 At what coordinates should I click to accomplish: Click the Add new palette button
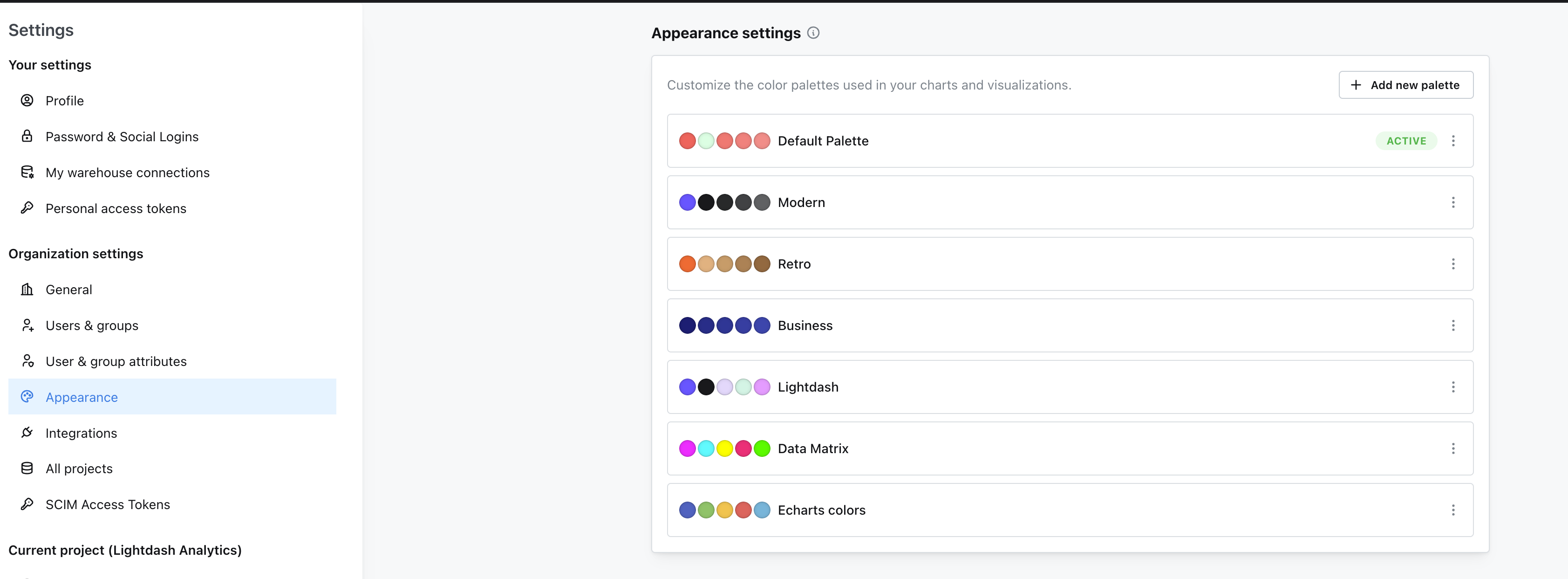tap(1405, 85)
